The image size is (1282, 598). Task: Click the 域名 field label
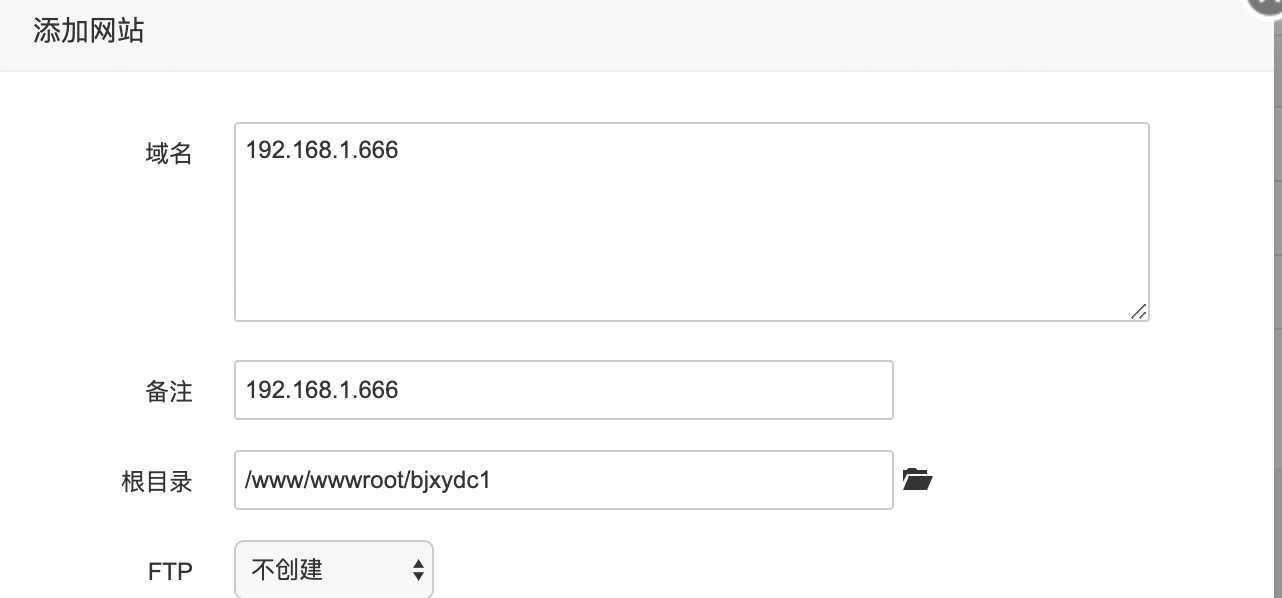pyautogui.click(x=169, y=153)
